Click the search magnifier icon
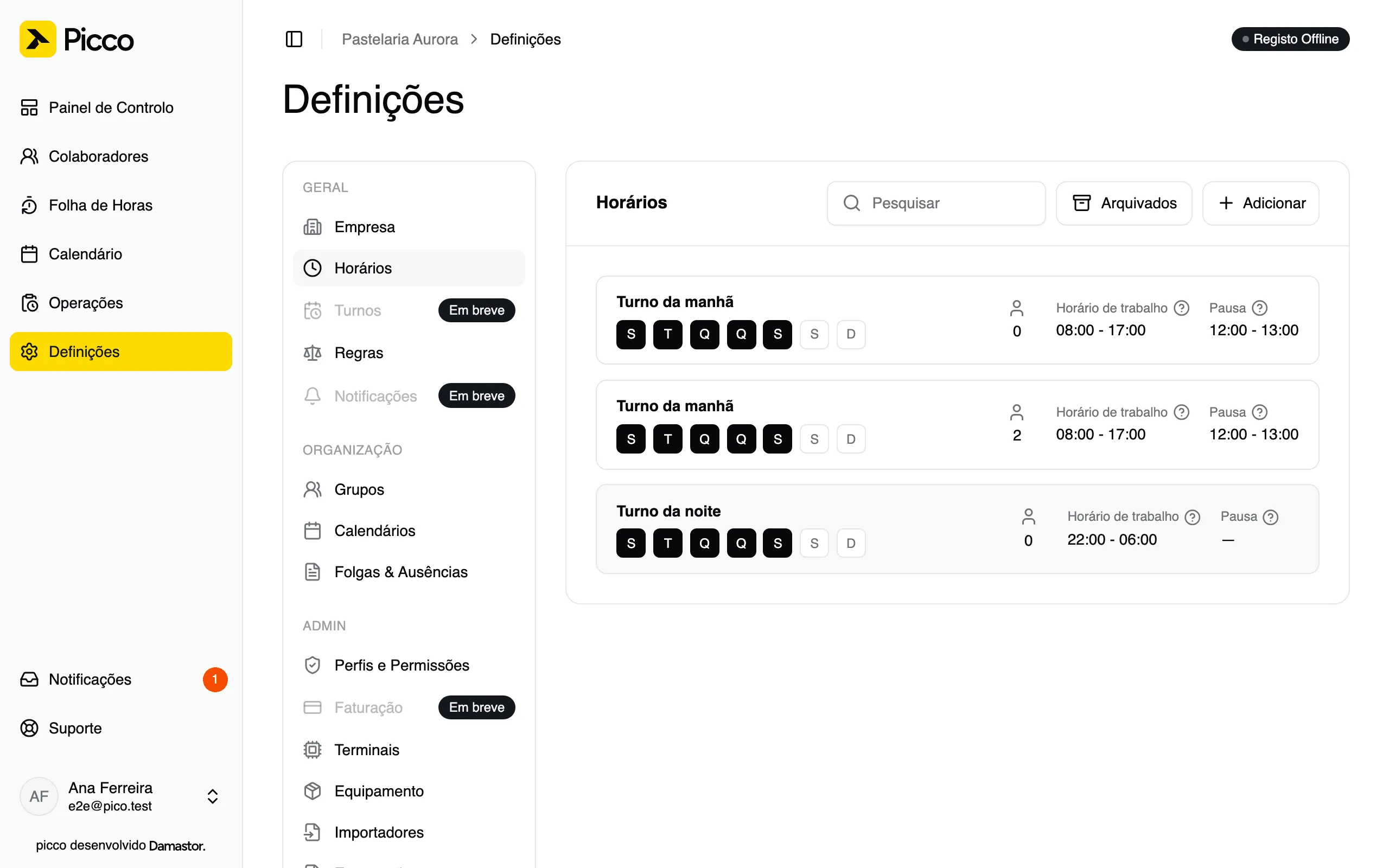This screenshot has width=1389, height=868. pos(851,203)
